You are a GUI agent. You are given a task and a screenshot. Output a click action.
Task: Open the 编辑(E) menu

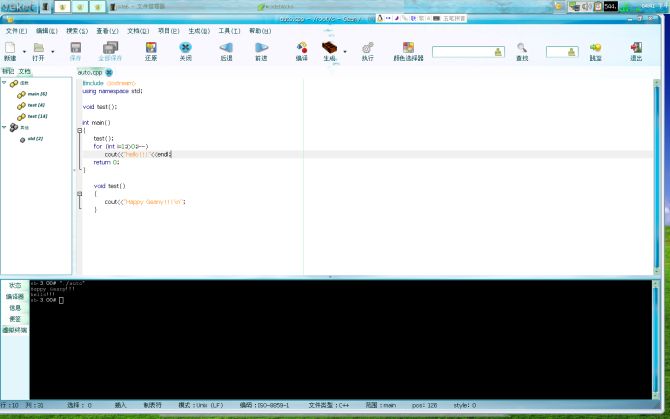[47, 31]
